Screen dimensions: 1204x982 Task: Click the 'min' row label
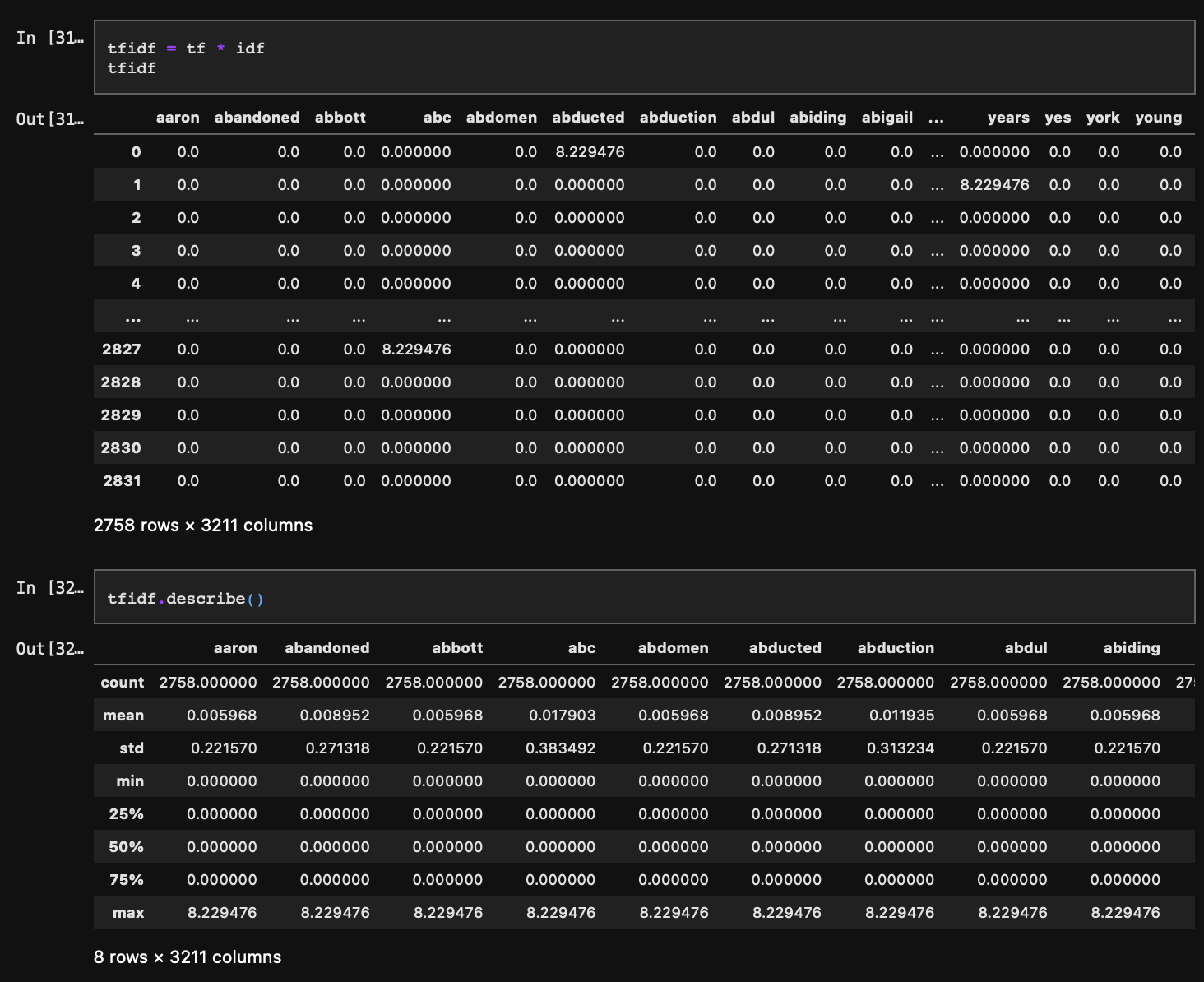(x=130, y=781)
